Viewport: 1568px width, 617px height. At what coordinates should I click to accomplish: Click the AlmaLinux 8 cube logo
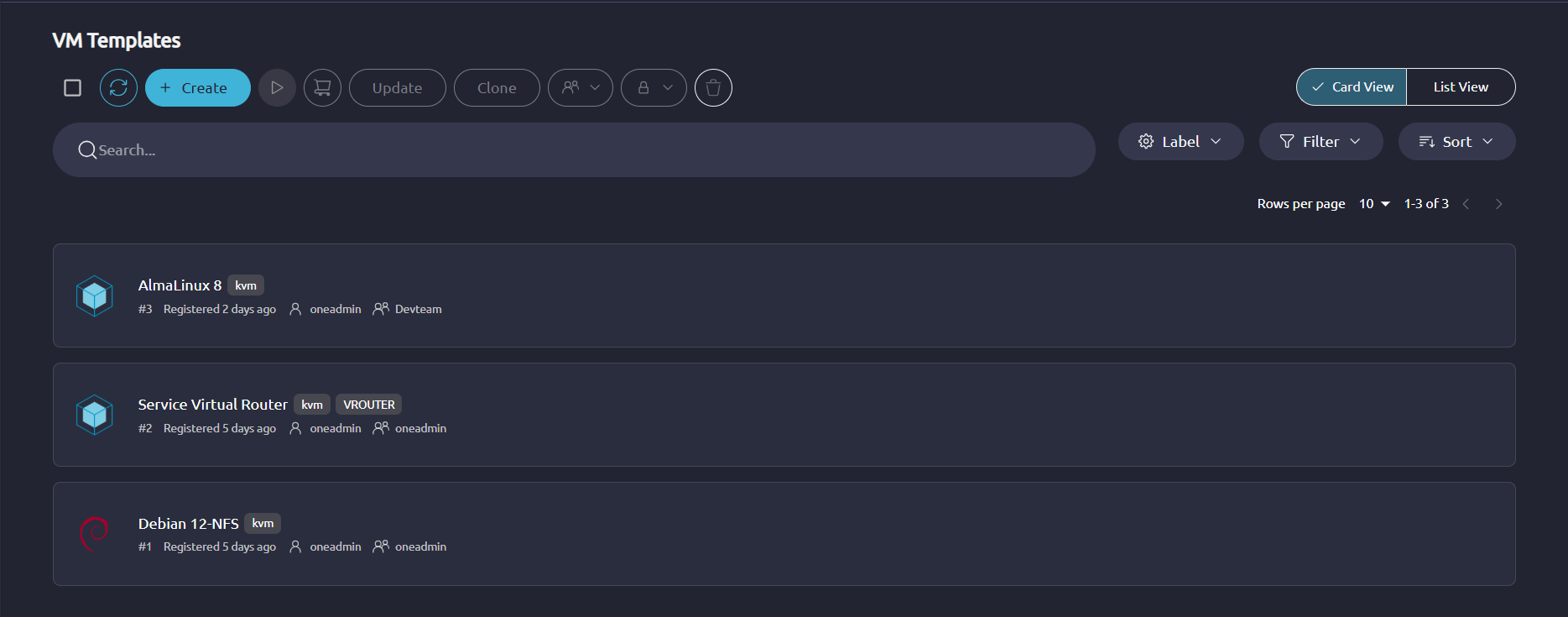(95, 295)
